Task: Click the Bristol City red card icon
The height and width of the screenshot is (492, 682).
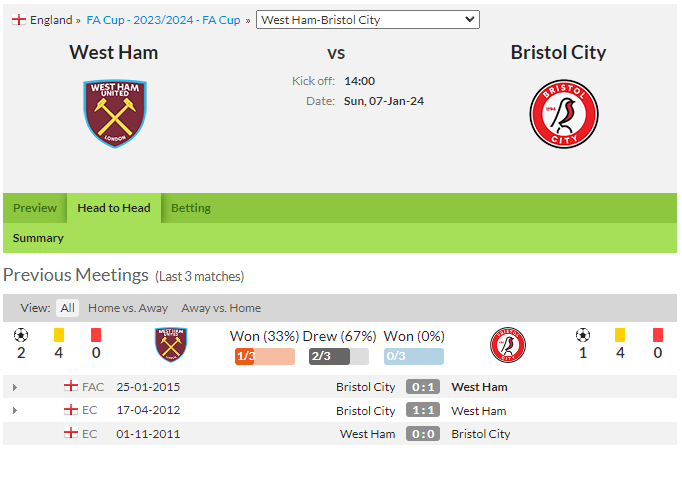Action: pos(658,335)
